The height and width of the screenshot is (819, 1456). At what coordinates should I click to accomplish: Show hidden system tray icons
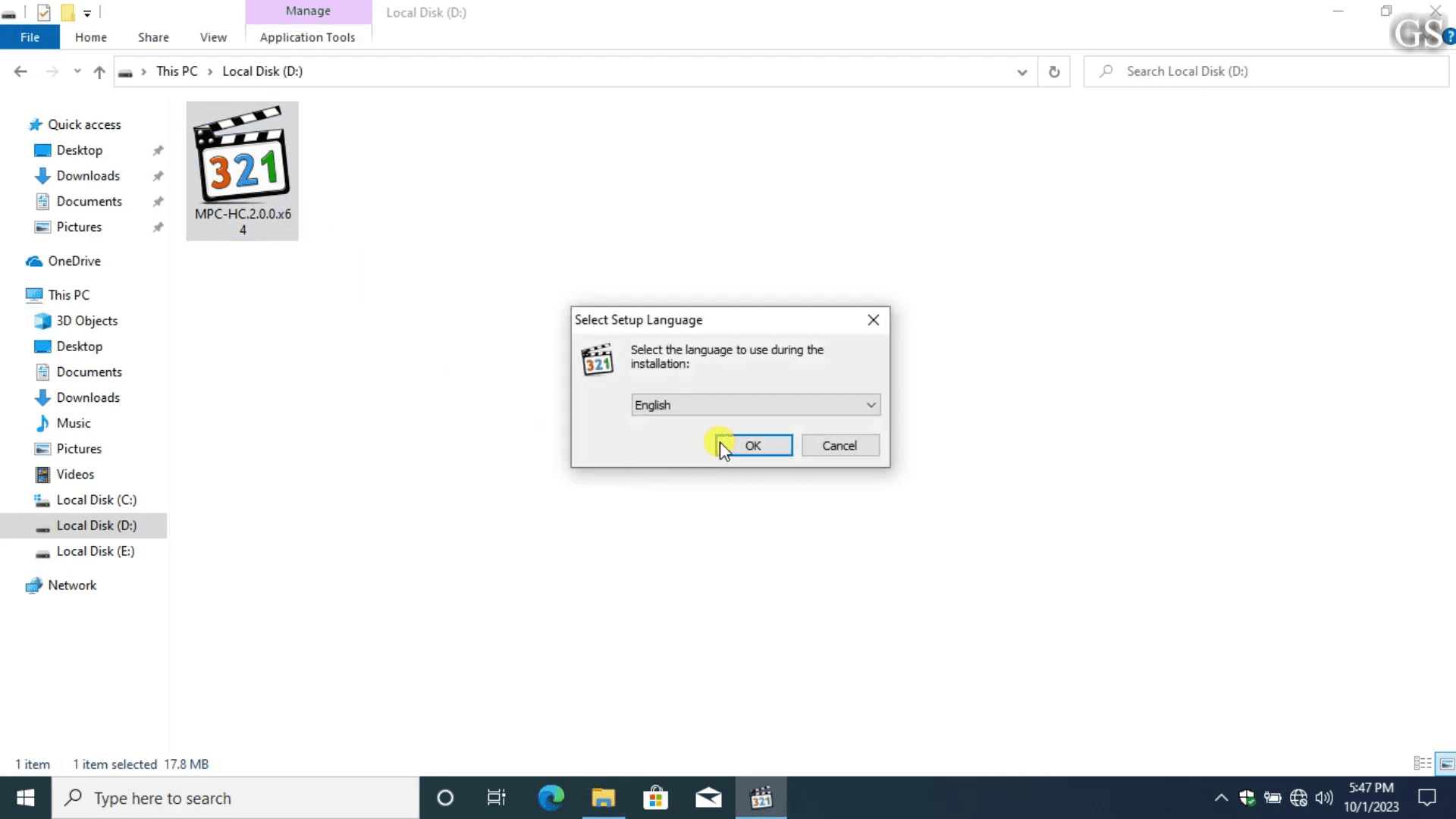point(1221,798)
